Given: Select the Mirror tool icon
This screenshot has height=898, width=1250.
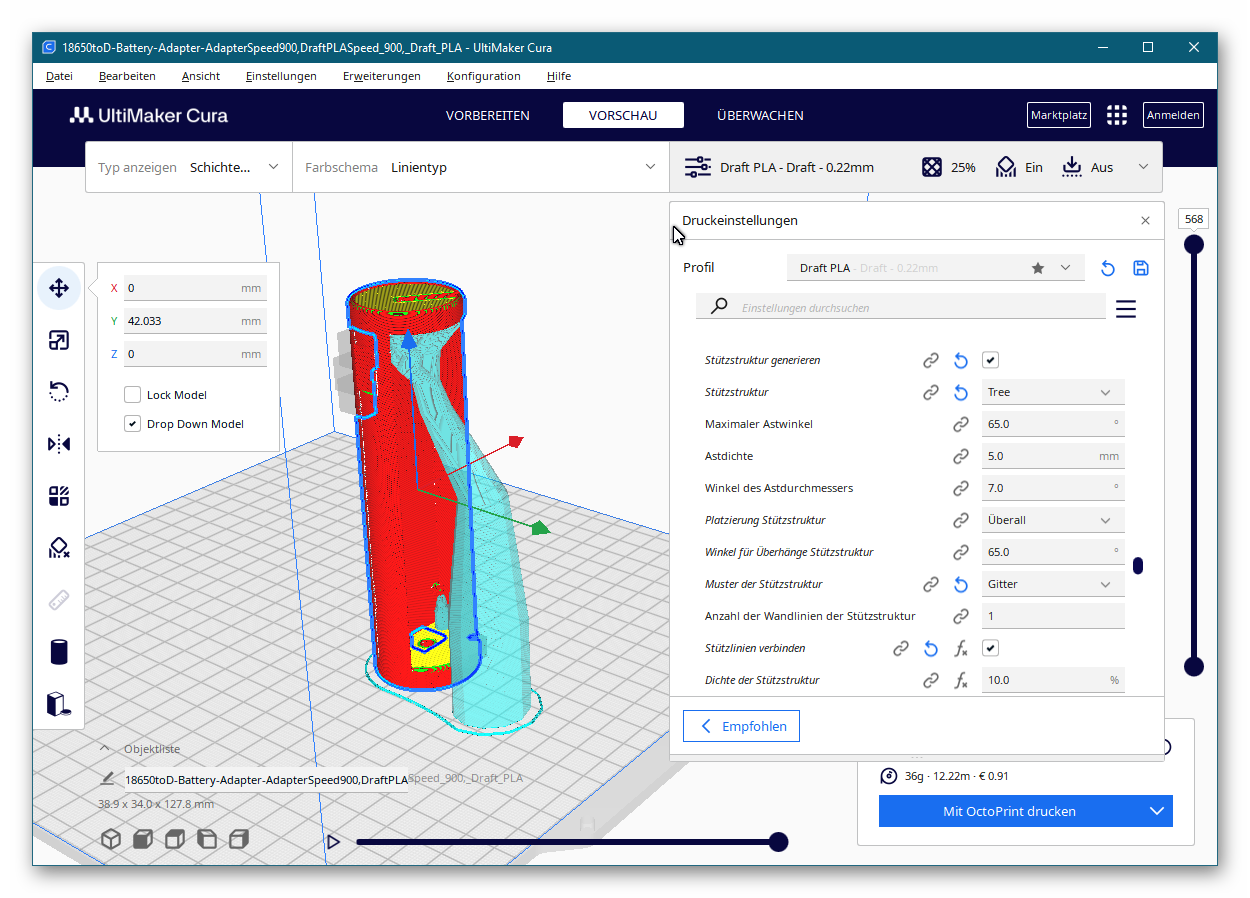Looking at the screenshot, I should click(59, 444).
